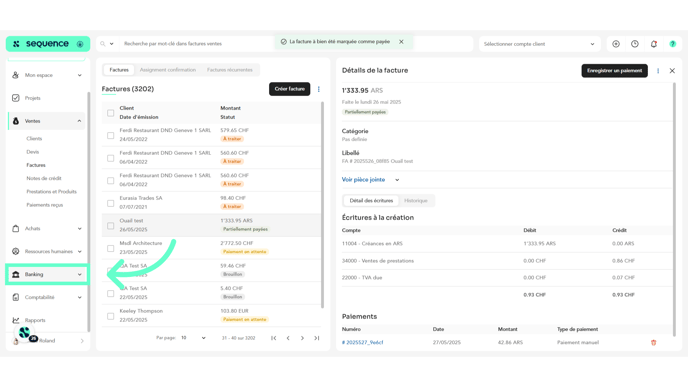The width and height of the screenshot is (688, 387).
Task: Check the 579.65 CHF invoice row
Action: [x=111, y=135]
